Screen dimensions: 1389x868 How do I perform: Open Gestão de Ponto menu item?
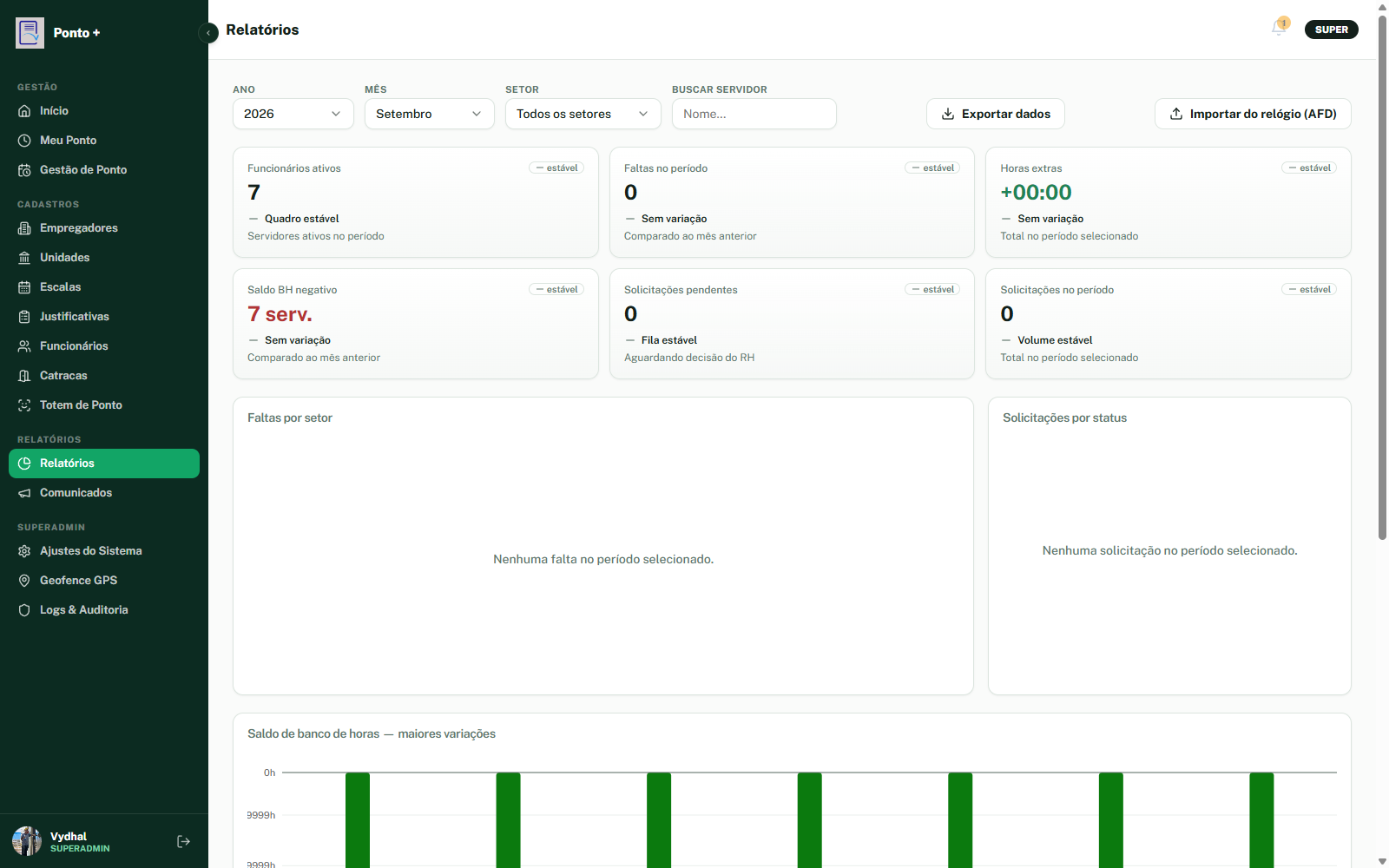(104, 170)
